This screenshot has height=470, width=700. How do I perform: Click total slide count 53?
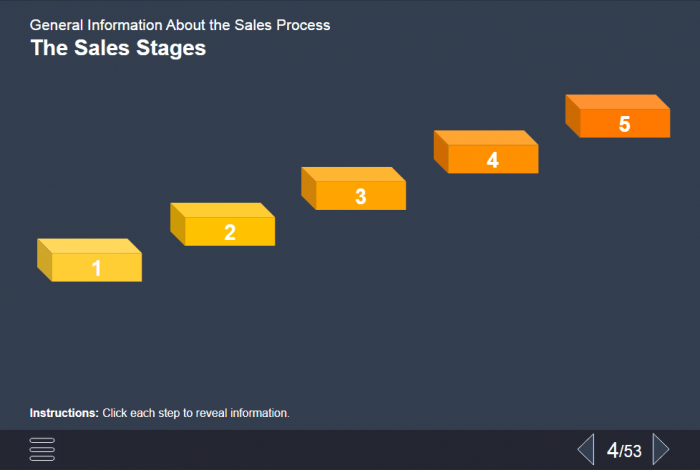(632, 452)
